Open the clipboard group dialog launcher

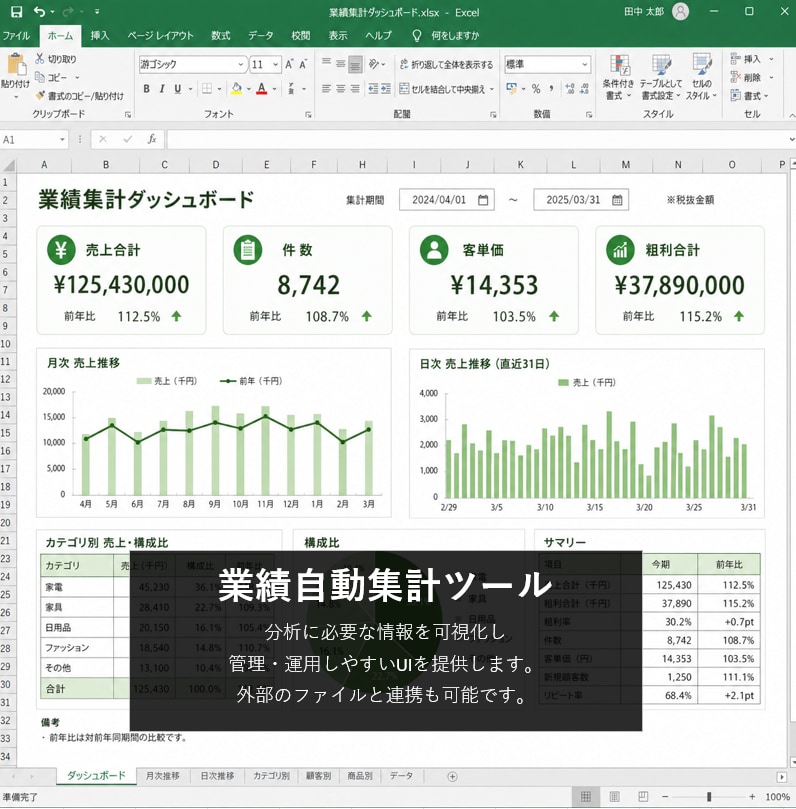click(128, 115)
